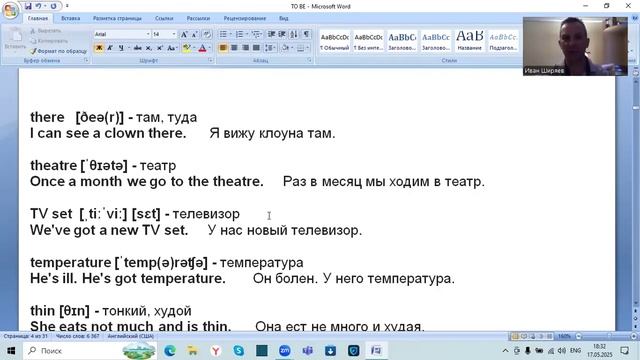Pick text highlight color swatch
Image resolution: width=640 pixels, height=360 pixels.
tap(186, 48)
